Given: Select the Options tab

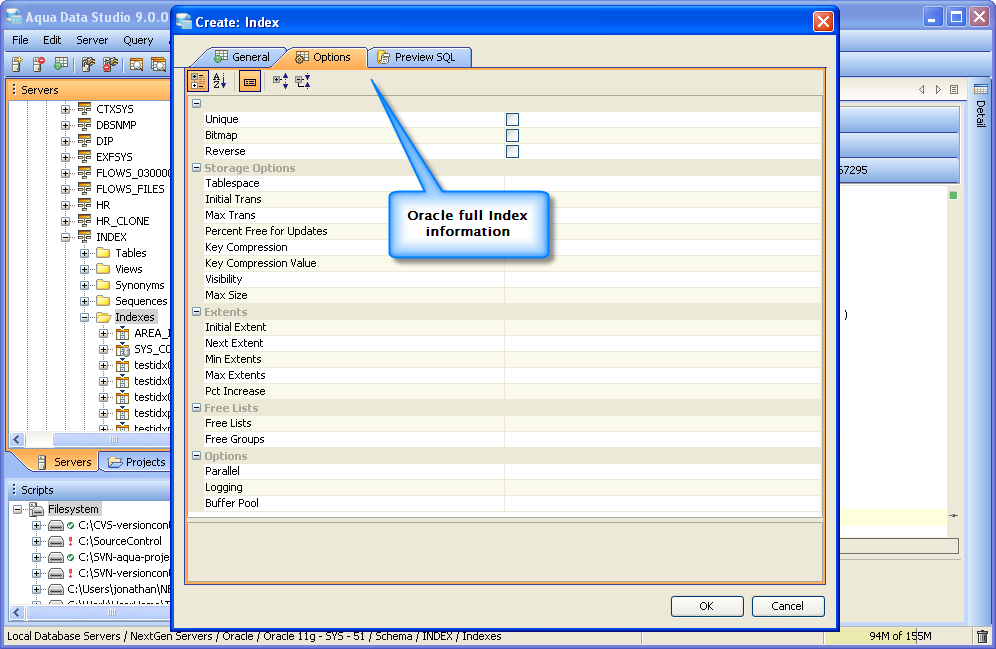Looking at the screenshot, I should tap(323, 57).
